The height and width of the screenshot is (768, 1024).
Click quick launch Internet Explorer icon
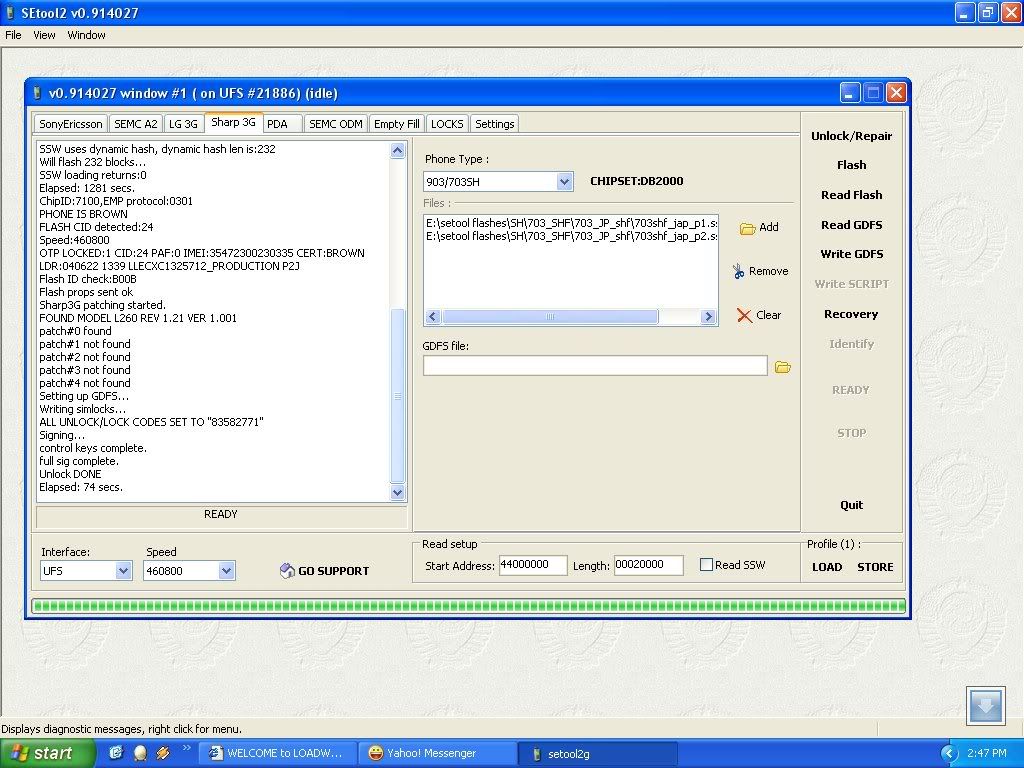[116, 753]
